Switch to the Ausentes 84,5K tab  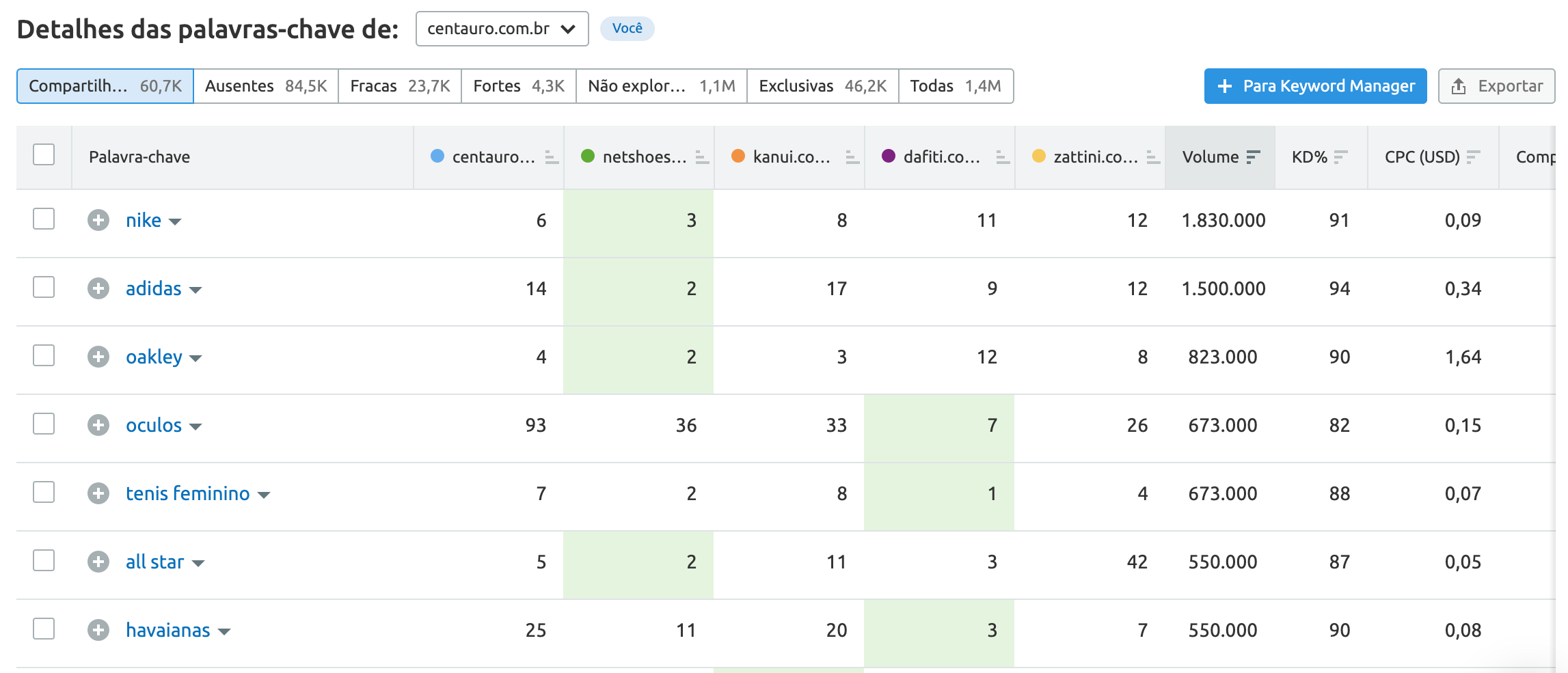coord(266,86)
